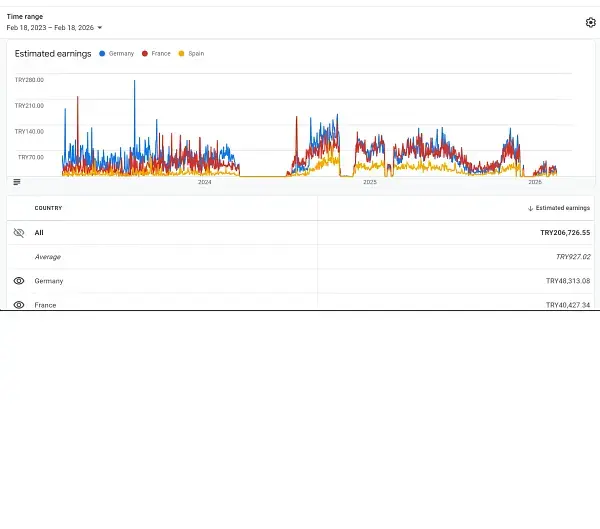Select Germany legend label in chart
Screen dimensions: 600x529
pyautogui.click(x=121, y=53)
